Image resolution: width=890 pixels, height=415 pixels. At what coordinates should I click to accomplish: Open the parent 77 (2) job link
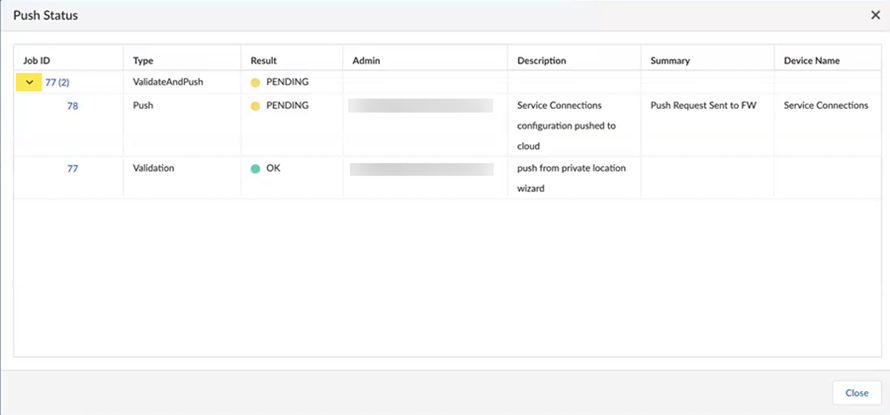[x=57, y=82]
